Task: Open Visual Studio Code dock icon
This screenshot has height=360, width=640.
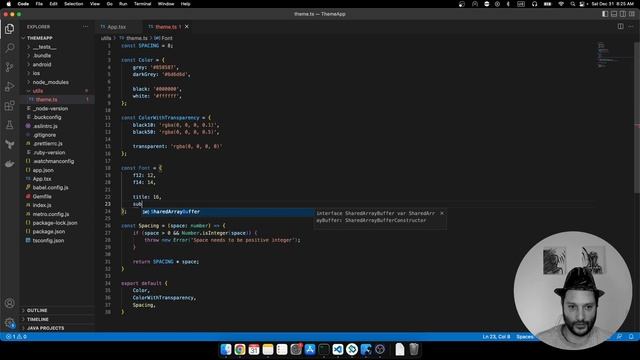Action: [338, 349]
